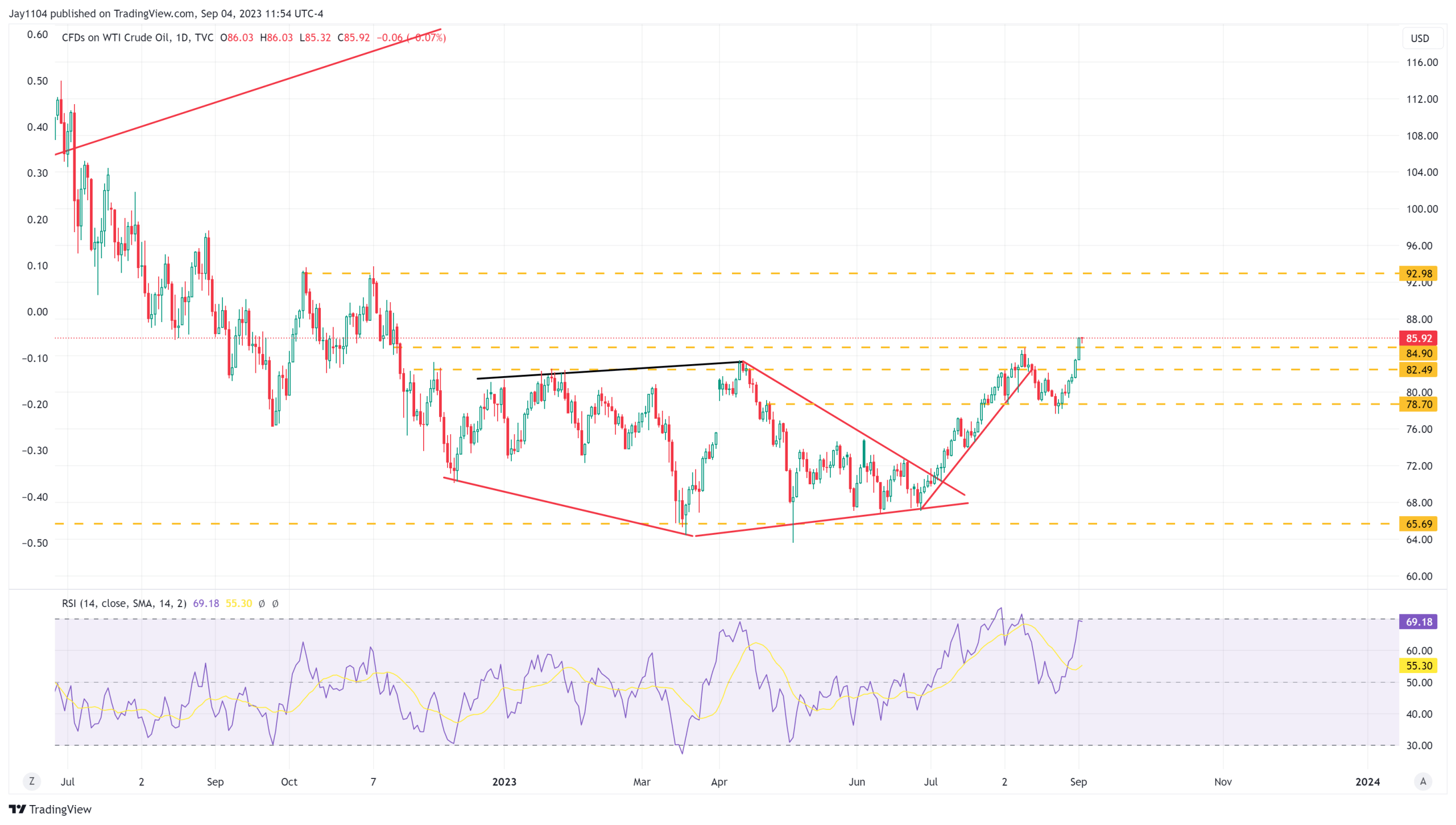Click the high value H86.03 in the legend

click(276, 38)
